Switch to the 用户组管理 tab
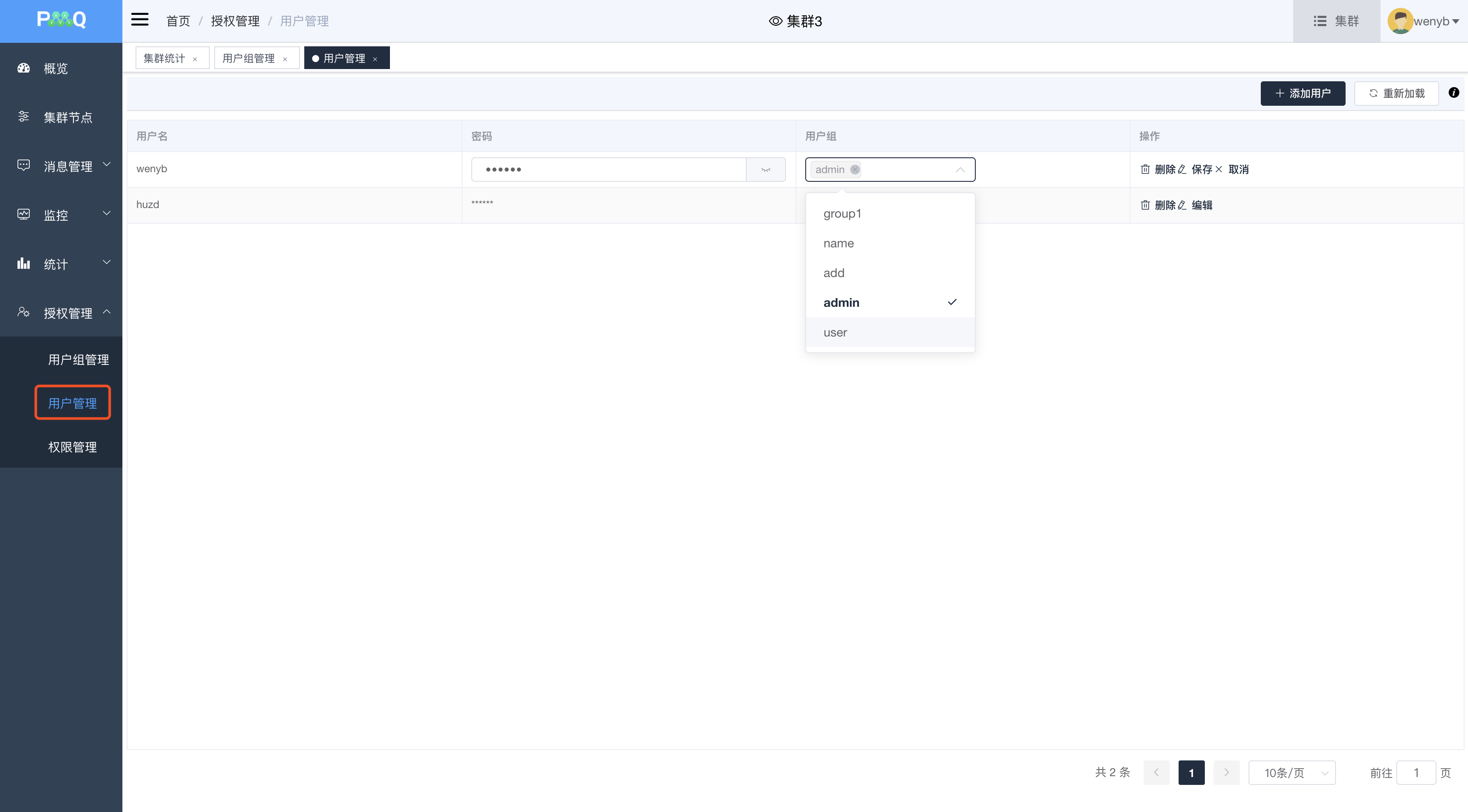The height and width of the screenshot is (812, 1468). tap(248, 59)
